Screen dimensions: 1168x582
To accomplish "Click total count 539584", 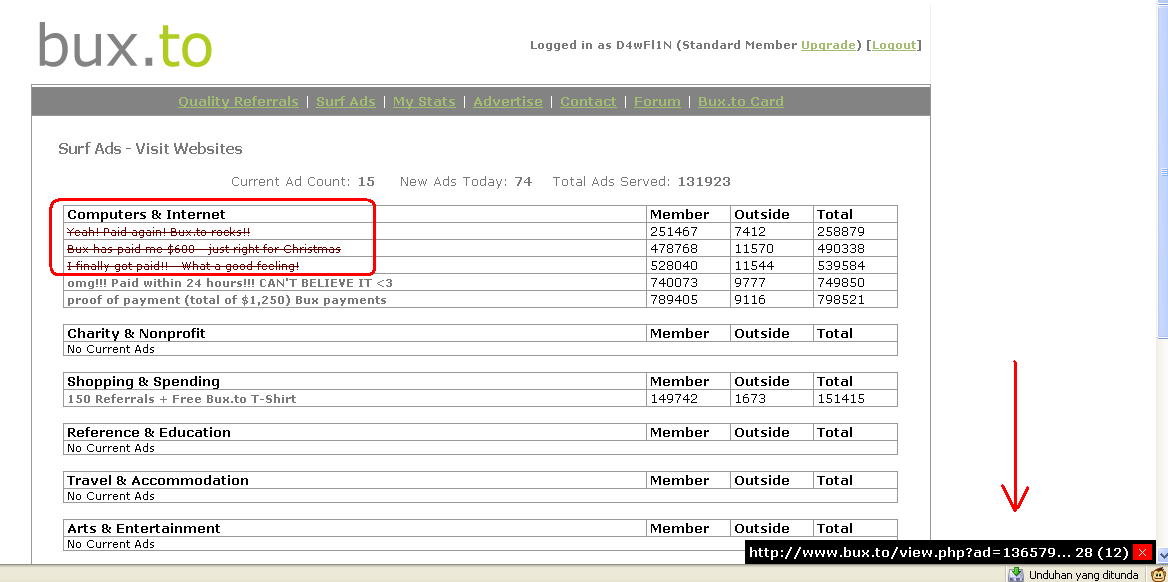I will [x=841, y=266].
